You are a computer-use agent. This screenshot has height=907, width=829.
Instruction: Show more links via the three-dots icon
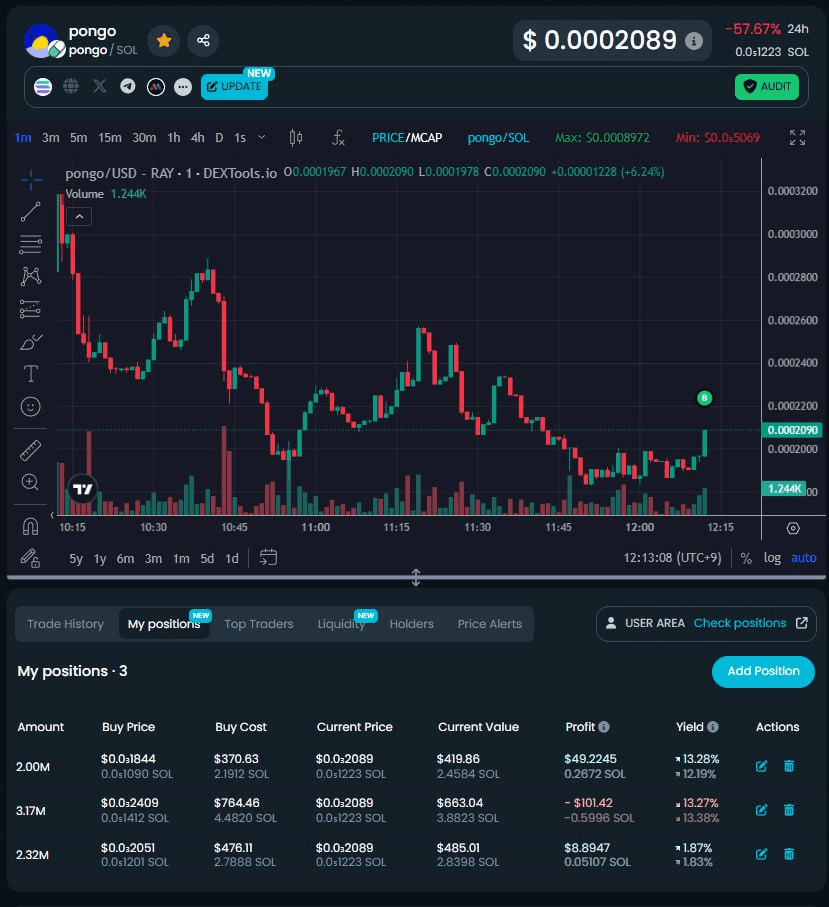pos(183,87)
